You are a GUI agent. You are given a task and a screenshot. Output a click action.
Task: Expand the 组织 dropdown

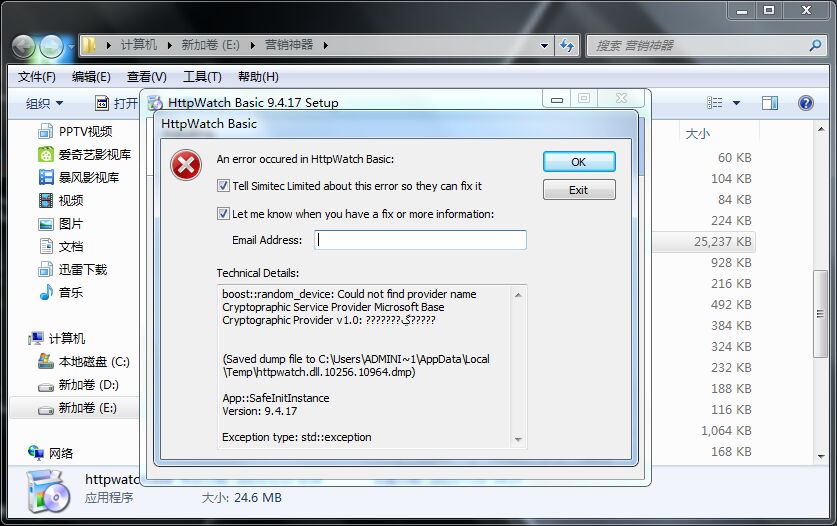44,103
